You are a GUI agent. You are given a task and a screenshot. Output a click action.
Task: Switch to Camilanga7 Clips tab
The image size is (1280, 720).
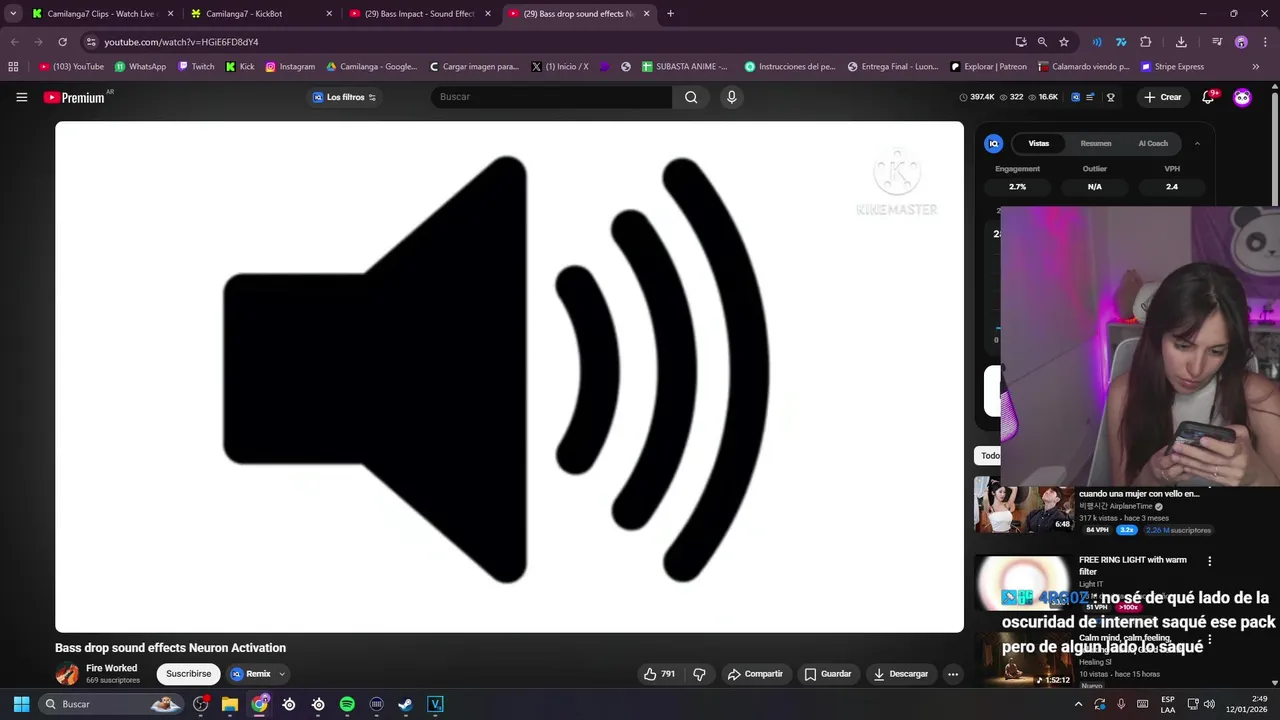tap(102, 14)
